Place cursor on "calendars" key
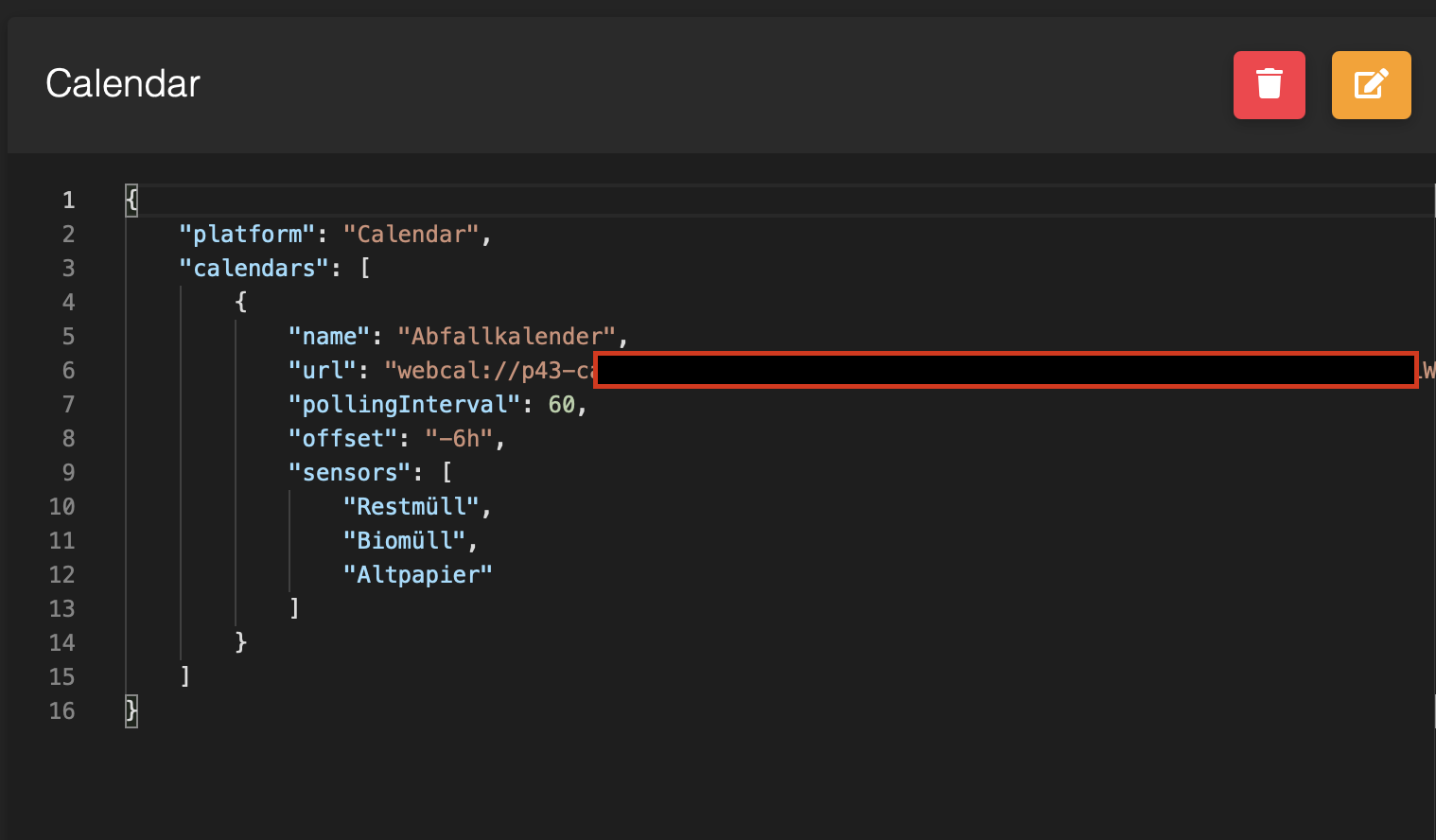This screenshot has height=840, width=1436. [254, 269]
